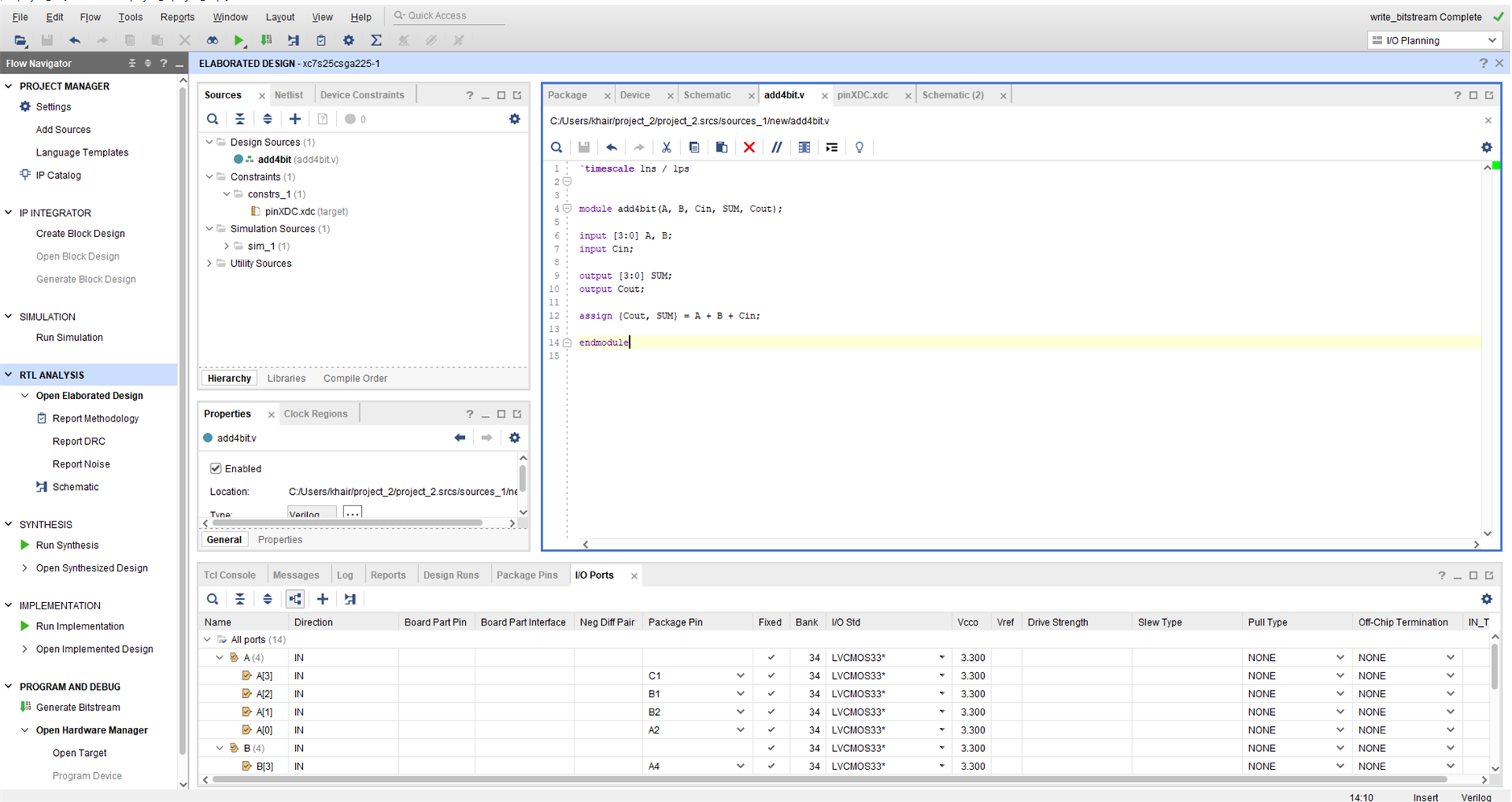
Task: Click Language Templates link
Action: (x=82, y=152)
